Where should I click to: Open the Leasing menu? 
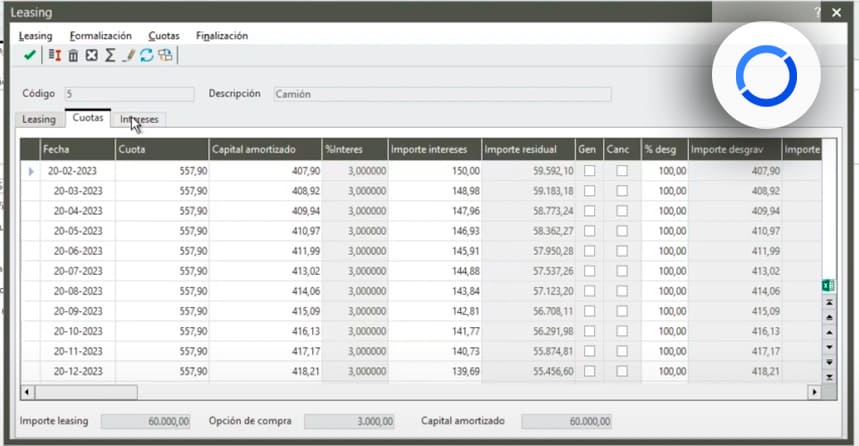pos(36,36)
